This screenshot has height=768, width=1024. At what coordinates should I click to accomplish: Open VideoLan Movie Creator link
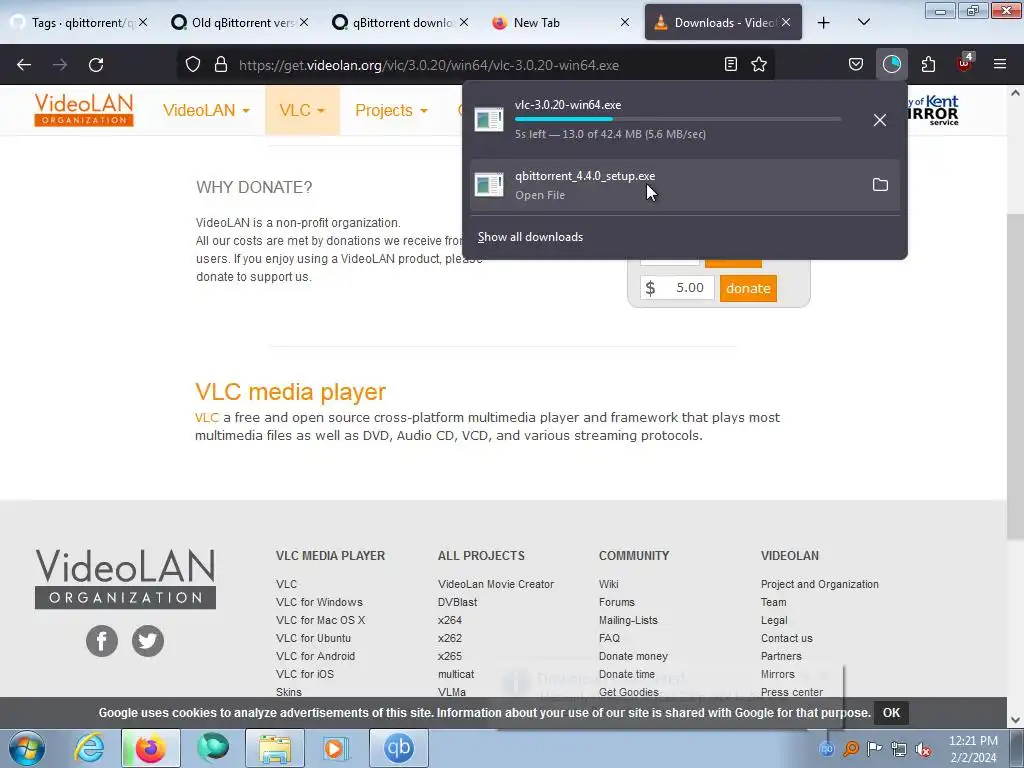tap(496, 584)
